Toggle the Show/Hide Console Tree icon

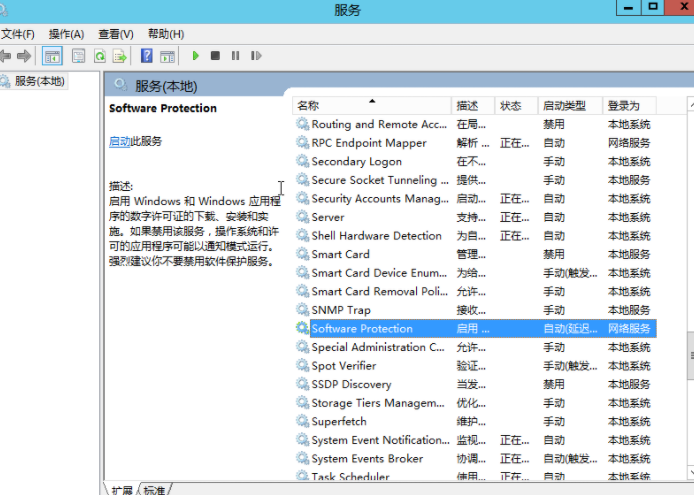pos(52,56)
